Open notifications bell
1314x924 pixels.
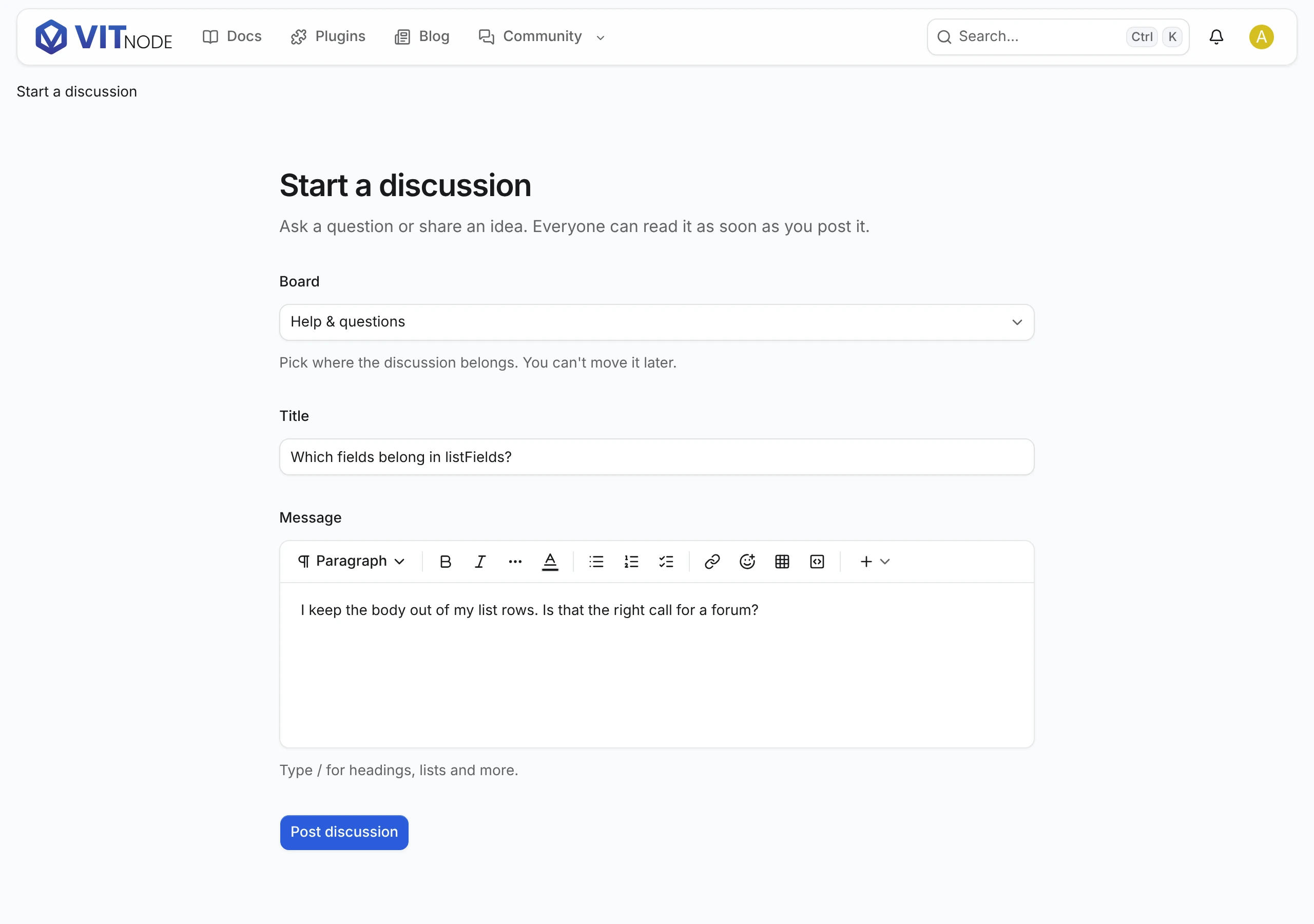point(1216,36)
